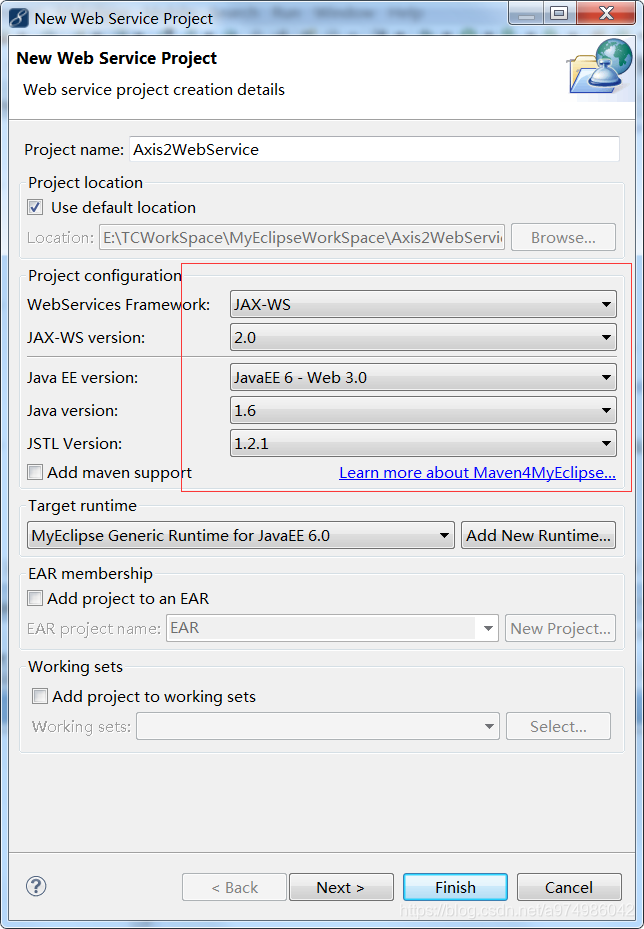Click the Finish button
Image resolution: width=644 pixels, height=929 pixels.
(x=455, y=887)
